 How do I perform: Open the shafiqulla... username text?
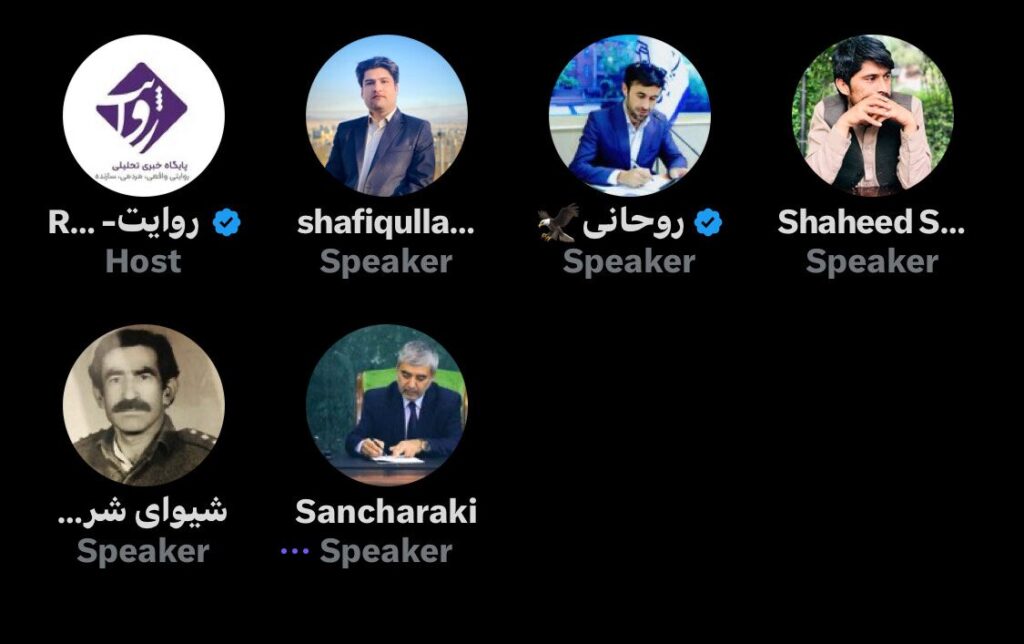coord(386,223)
